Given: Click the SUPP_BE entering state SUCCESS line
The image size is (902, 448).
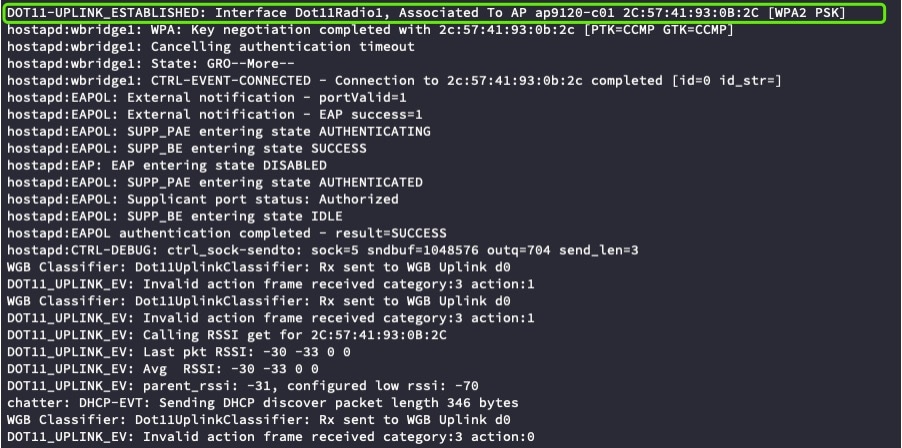Looking at the screenshot, I should [x=186, y=148].
